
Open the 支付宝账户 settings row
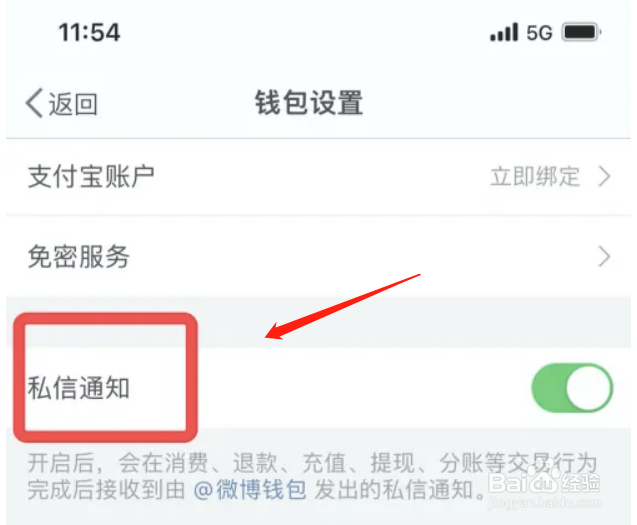tap(318, 177)
